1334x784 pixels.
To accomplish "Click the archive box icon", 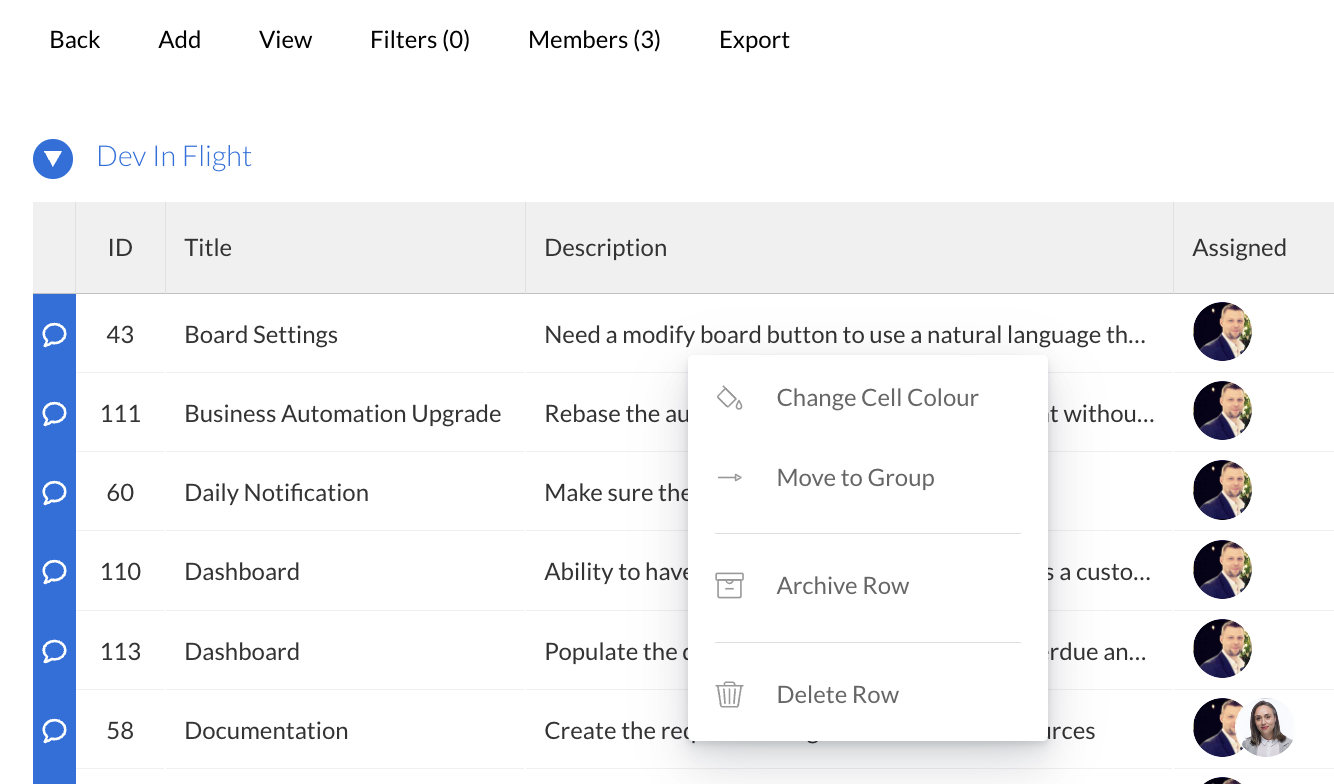I will click(730, 586).
